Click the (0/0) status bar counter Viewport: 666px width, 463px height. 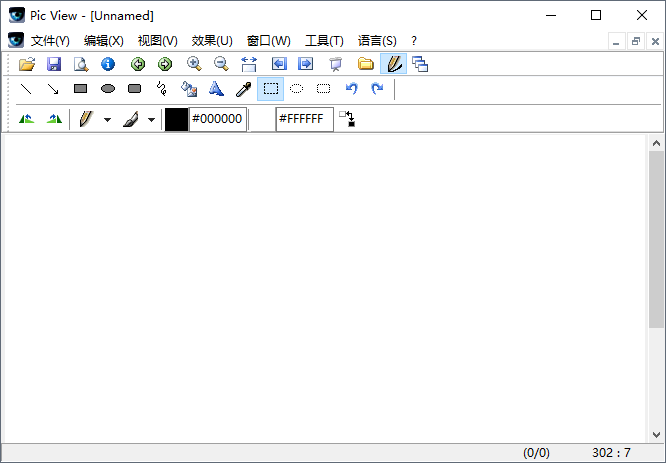click(536, 453)
